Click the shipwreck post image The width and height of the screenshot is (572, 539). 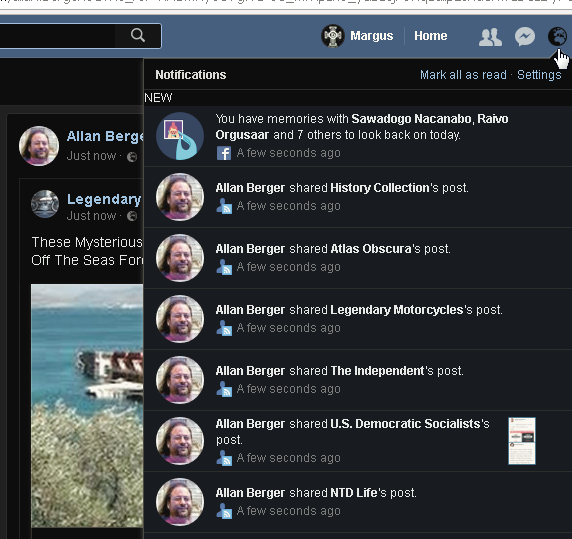pos(87,406)
